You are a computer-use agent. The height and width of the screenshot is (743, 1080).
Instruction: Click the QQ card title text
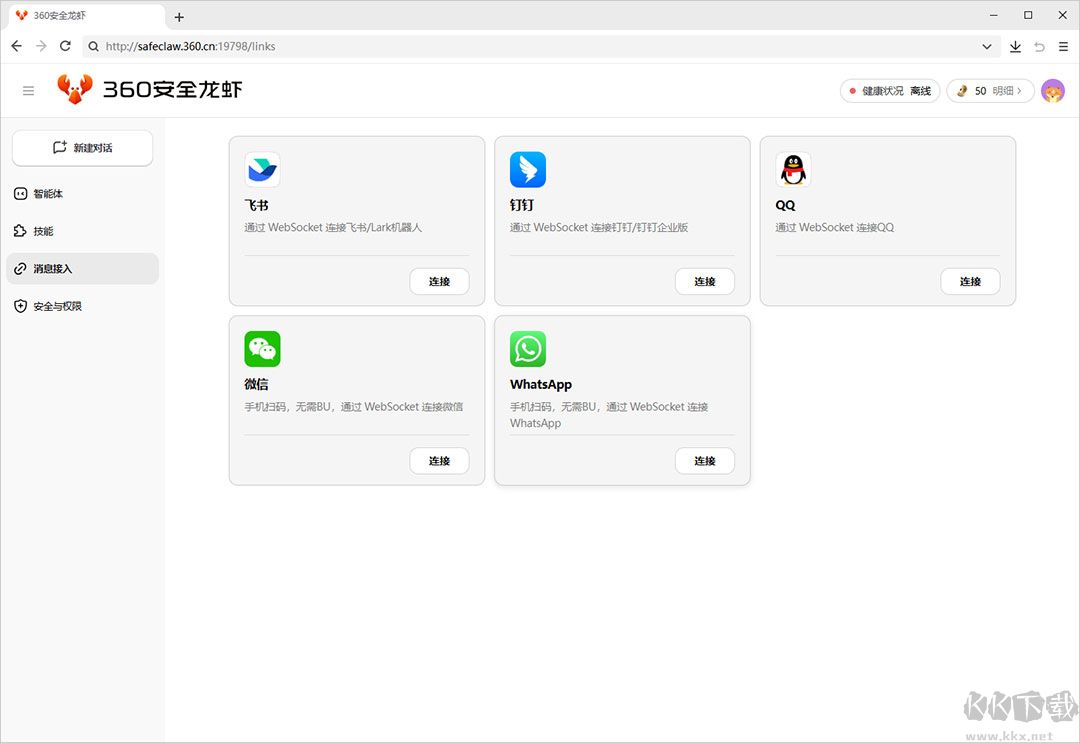click(x=785, y=205)
